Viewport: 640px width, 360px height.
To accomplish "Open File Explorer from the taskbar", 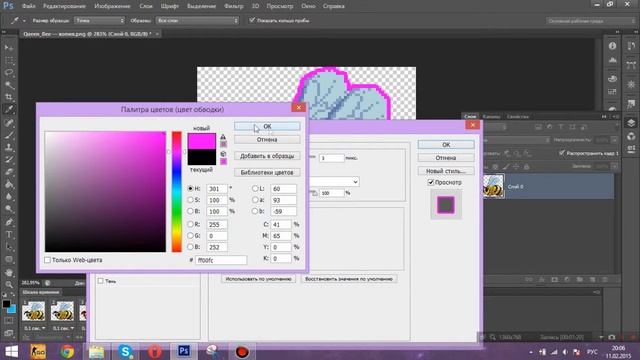I will [96, 351].
